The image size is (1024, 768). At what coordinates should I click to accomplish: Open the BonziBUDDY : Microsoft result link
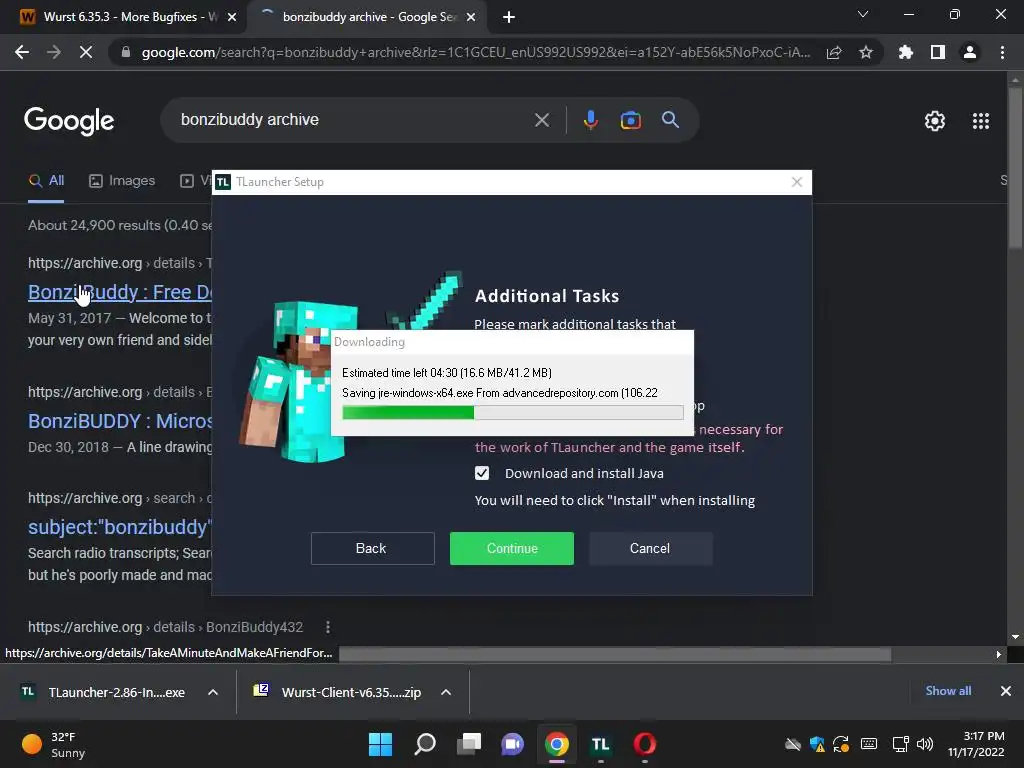pyautogui.click(x=120, y=421)
